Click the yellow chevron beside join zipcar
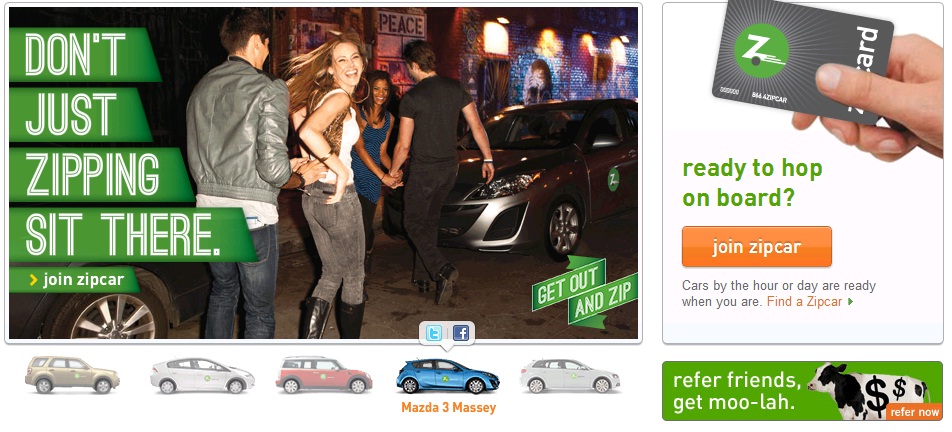952x432 pixels. pyautogui.click(x=33, y=280)
